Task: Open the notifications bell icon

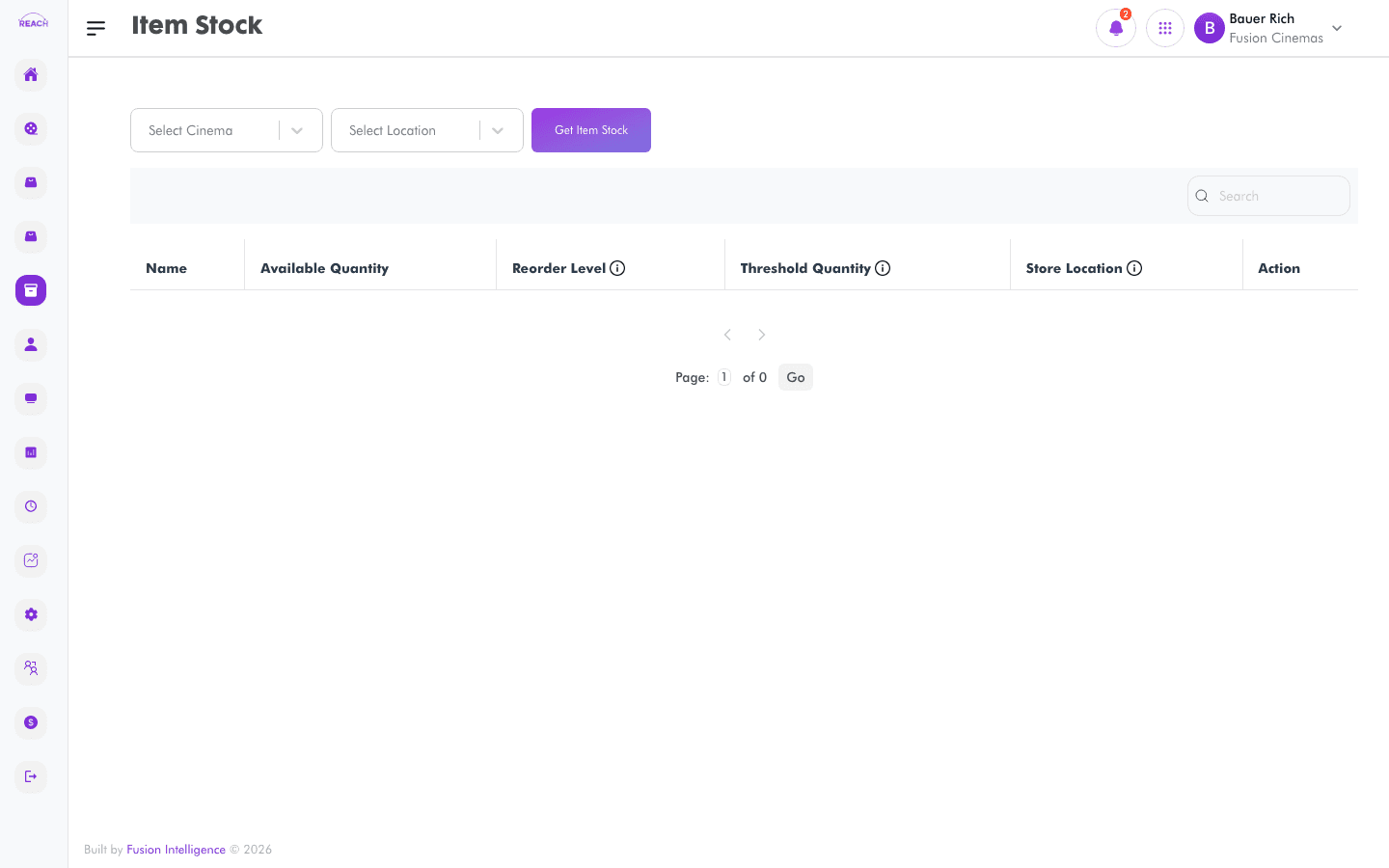Action: point(1116,28)
